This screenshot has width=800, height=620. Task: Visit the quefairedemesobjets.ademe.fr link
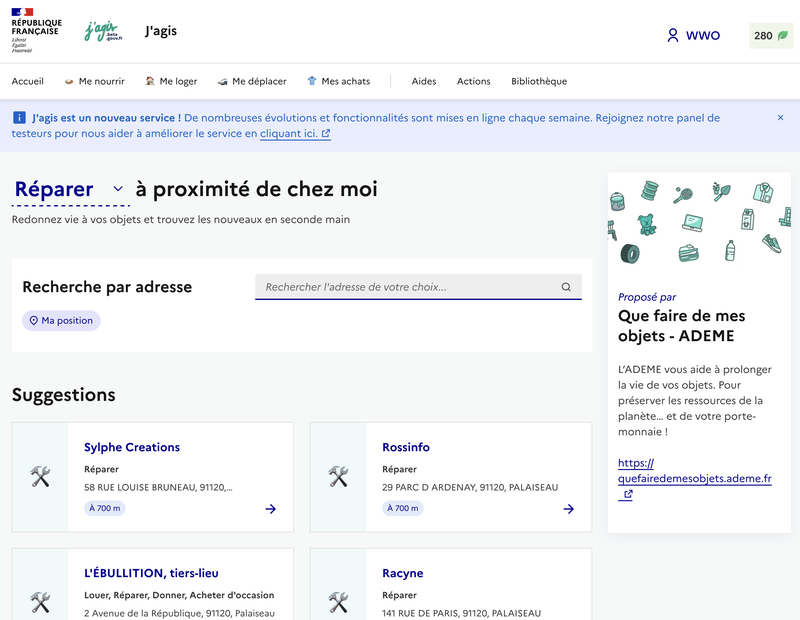pyautogui.click(x=694, y=471)
